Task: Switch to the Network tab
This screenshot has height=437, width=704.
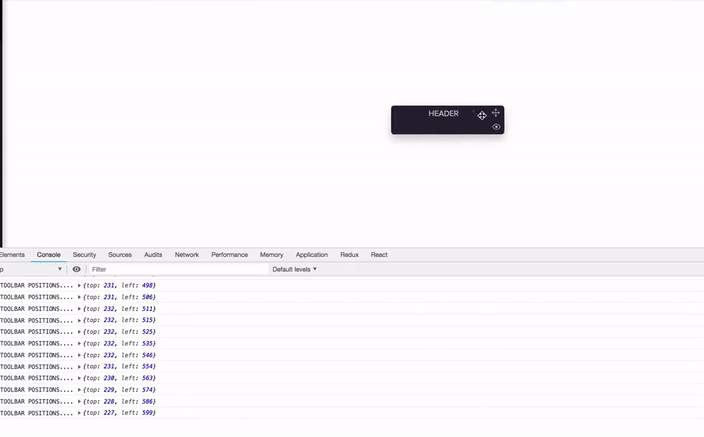Action: coord(187,255)
